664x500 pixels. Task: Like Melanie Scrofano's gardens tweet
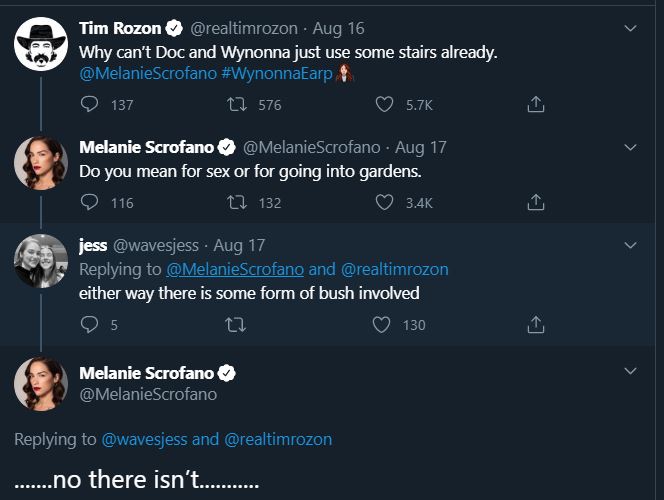[x=385, y=202]
